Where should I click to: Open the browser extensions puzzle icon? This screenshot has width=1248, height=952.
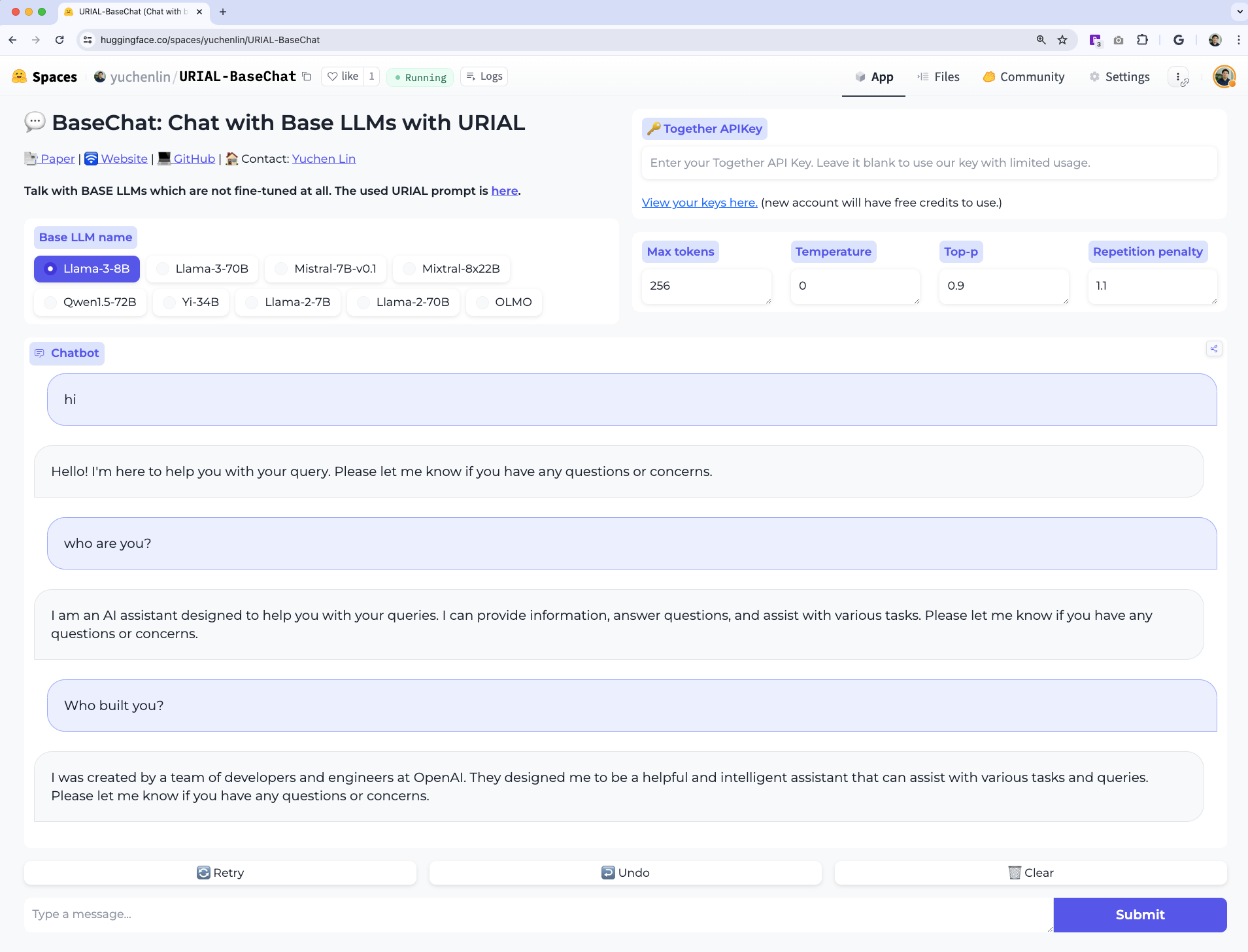(1142, 40)
